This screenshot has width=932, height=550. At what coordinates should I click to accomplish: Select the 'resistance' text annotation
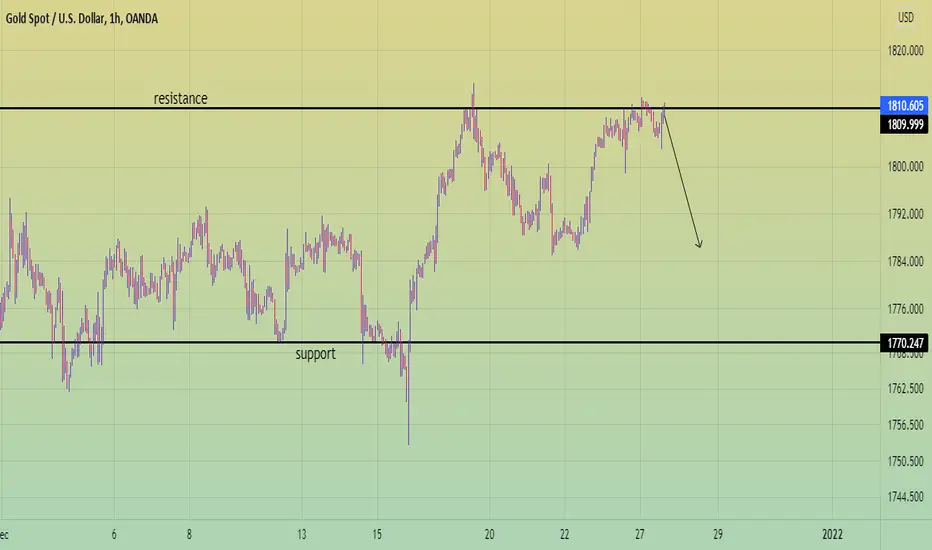tap(181, 99)
